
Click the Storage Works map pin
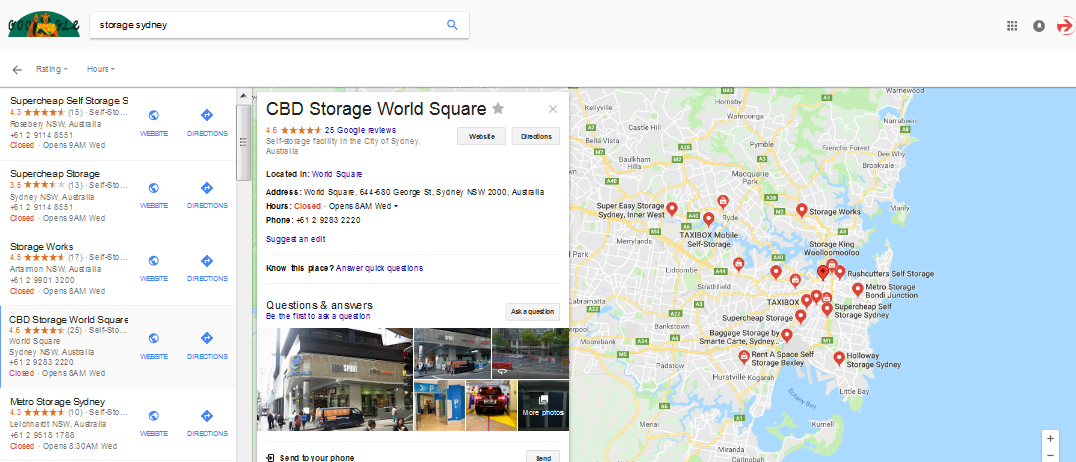click(x=802, y=210)
